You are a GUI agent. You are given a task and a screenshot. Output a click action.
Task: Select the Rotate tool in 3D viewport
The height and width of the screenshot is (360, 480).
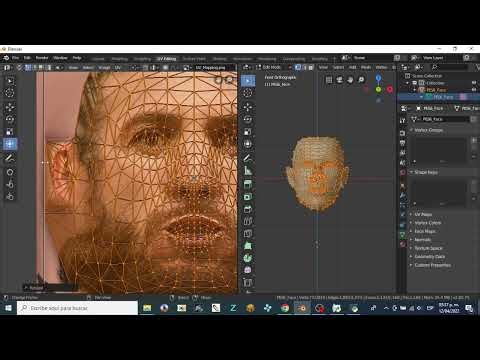(x=248, y=119)
